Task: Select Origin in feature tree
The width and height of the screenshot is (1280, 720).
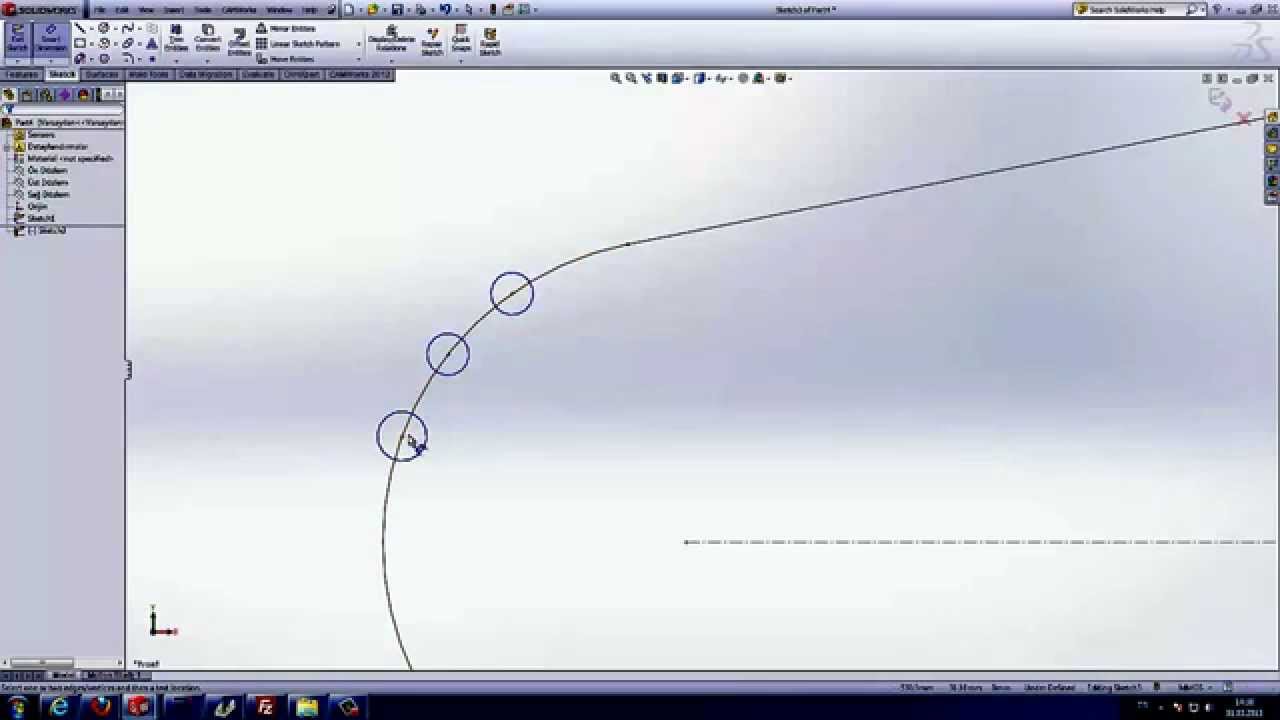Action: coord(37,206)
